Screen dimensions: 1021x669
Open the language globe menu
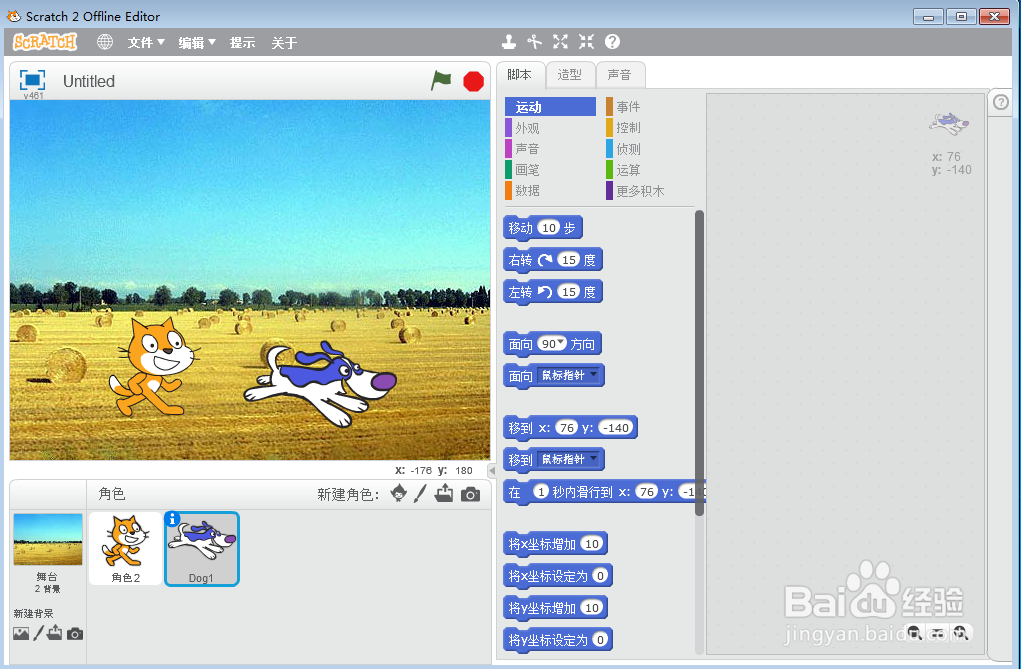[104, 42]
